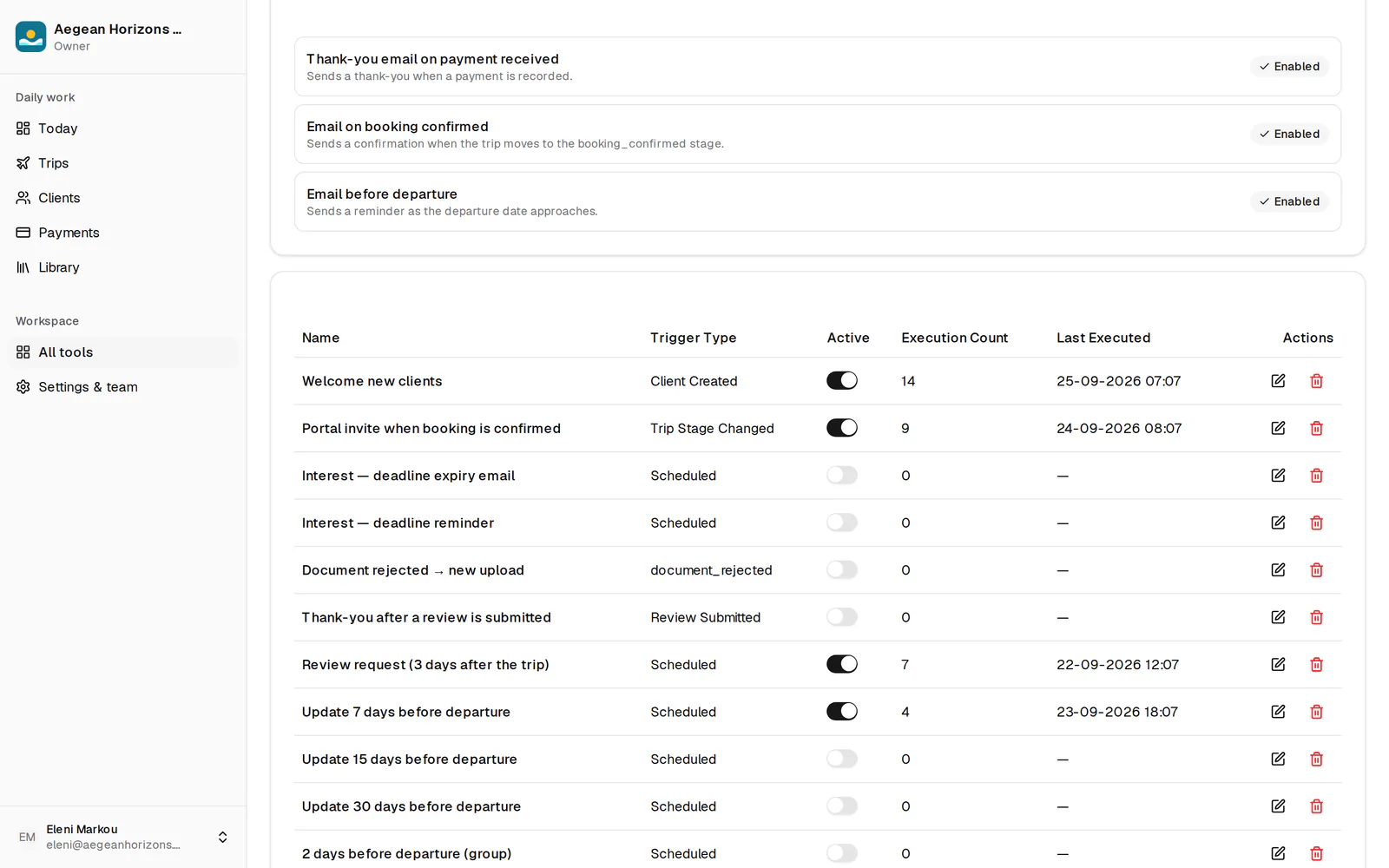Open Clients from the sidebar
Viewport: 1389px width, 868px height.
[123, 198]
